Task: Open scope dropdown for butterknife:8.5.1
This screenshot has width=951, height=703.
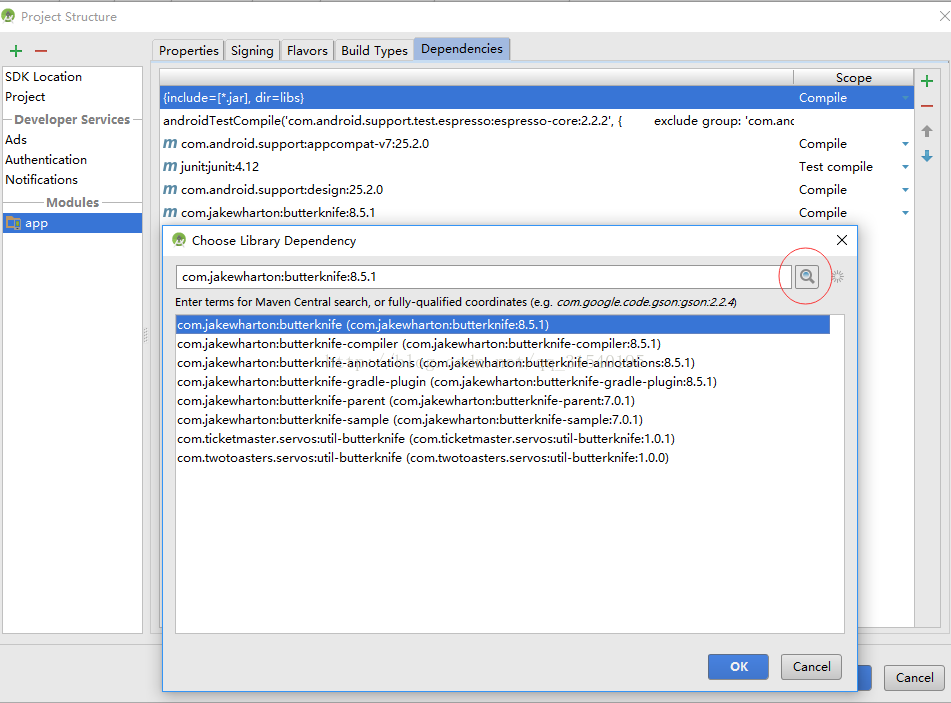Action: (906, 214)
